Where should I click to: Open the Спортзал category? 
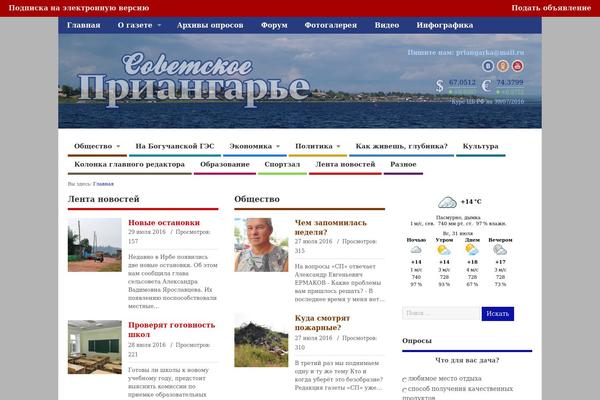tap(282, 164)
